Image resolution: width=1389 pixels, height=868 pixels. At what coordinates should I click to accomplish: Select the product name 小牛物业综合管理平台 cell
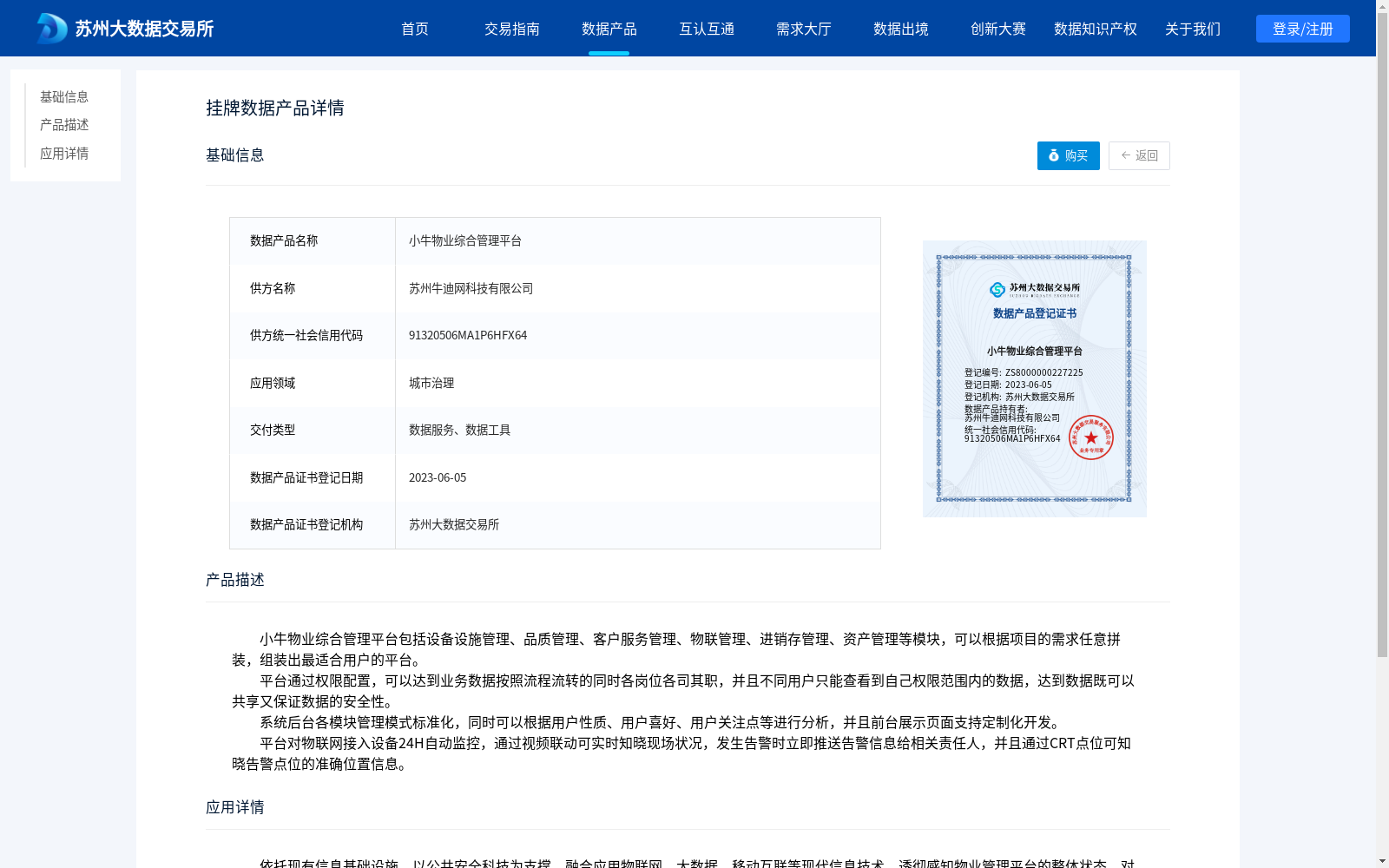click(x=638, y=241)
